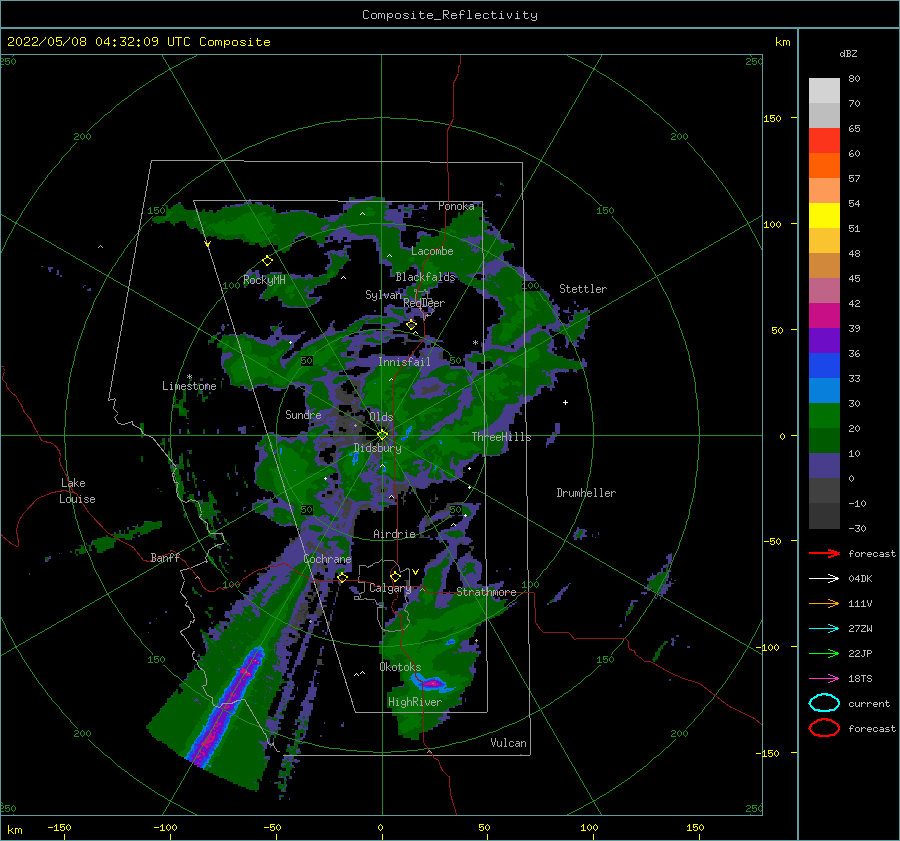The width and height of the screenshot is (900, 841).
Task: Select the cyan 27ZW arrow legend icon
Action: [x=824, y=629]
